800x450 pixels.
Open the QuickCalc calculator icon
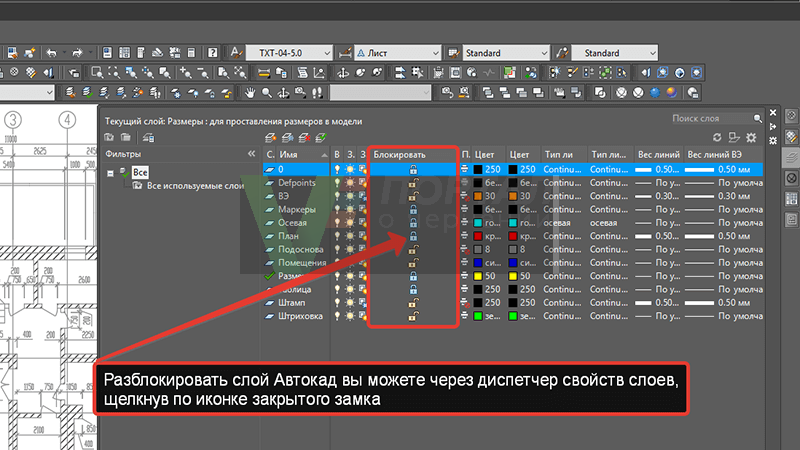[x=191, y=53]
